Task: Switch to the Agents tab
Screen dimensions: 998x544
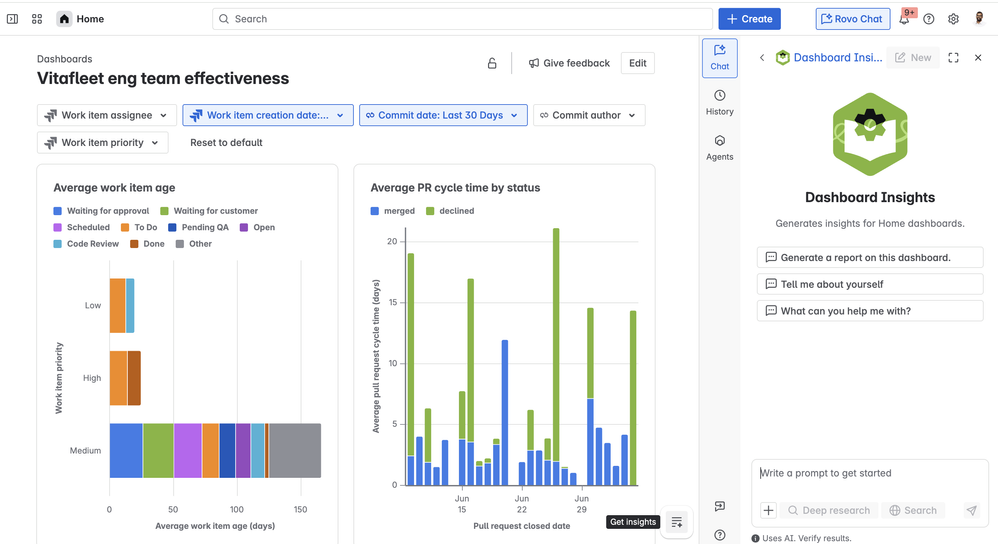Action: [719, 147]
